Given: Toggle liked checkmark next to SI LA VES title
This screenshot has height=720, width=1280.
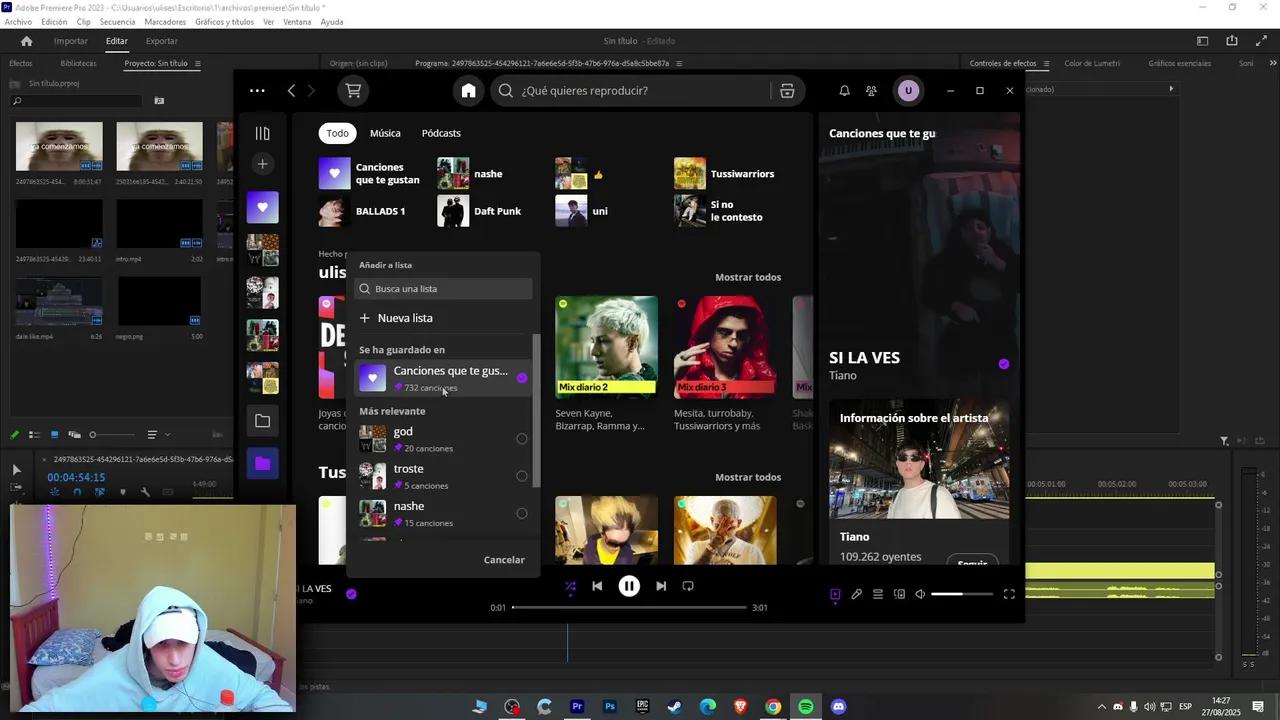Looking at the screenshot, I should coord(1004,364).
